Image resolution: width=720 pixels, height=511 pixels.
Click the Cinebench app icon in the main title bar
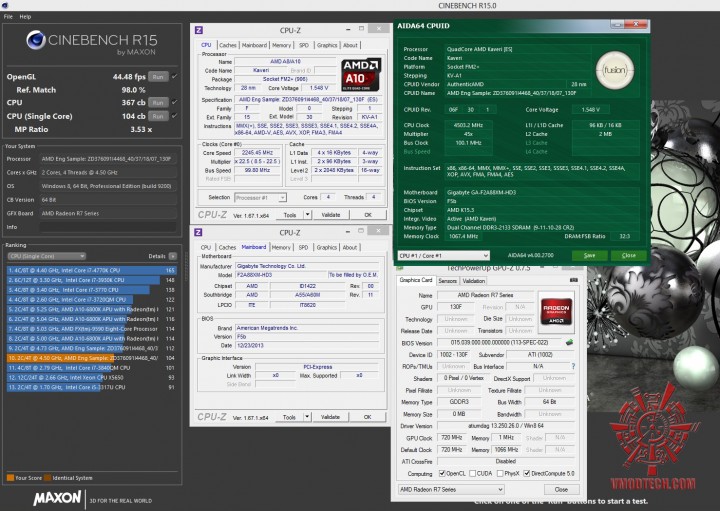4,6
